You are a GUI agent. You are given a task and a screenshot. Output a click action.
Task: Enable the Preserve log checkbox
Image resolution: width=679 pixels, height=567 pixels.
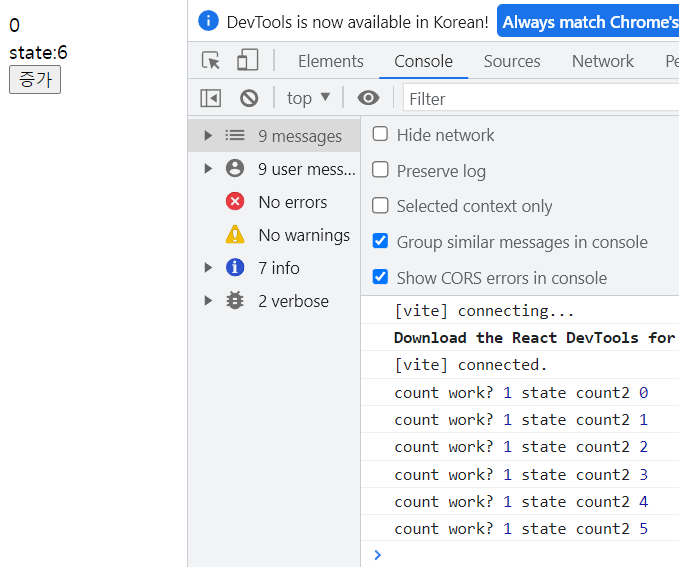(x=380, y=170)
